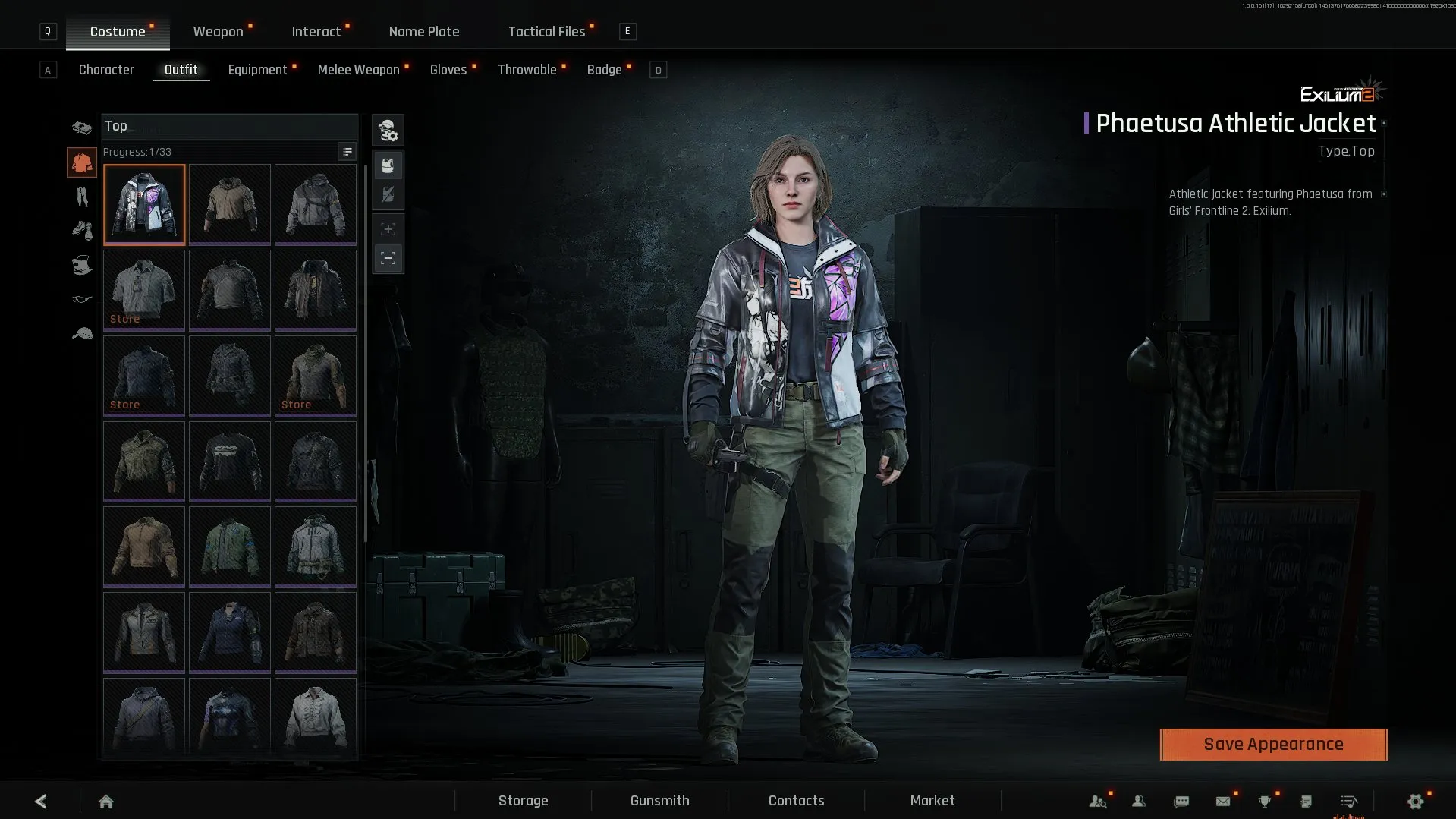
Task: Click the Save Appearance button
Action: click(1273, 745)
